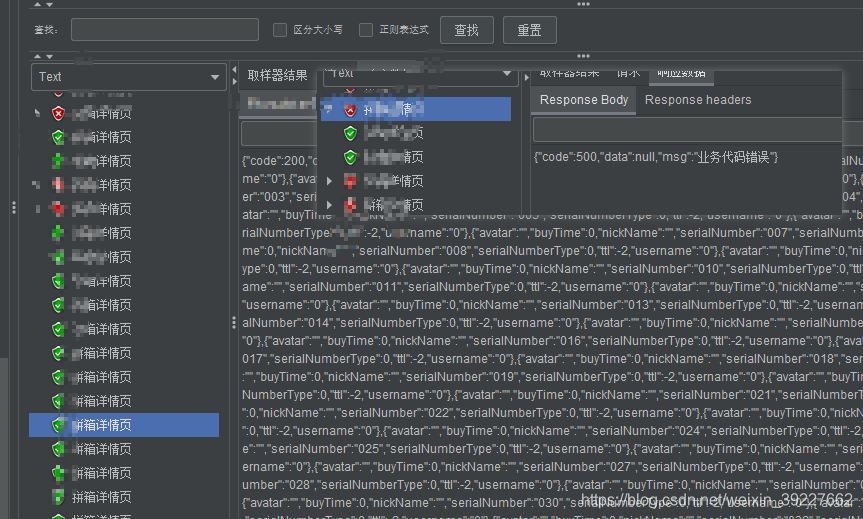Click response text containing 业务代码错误

(x=656, y=157)
